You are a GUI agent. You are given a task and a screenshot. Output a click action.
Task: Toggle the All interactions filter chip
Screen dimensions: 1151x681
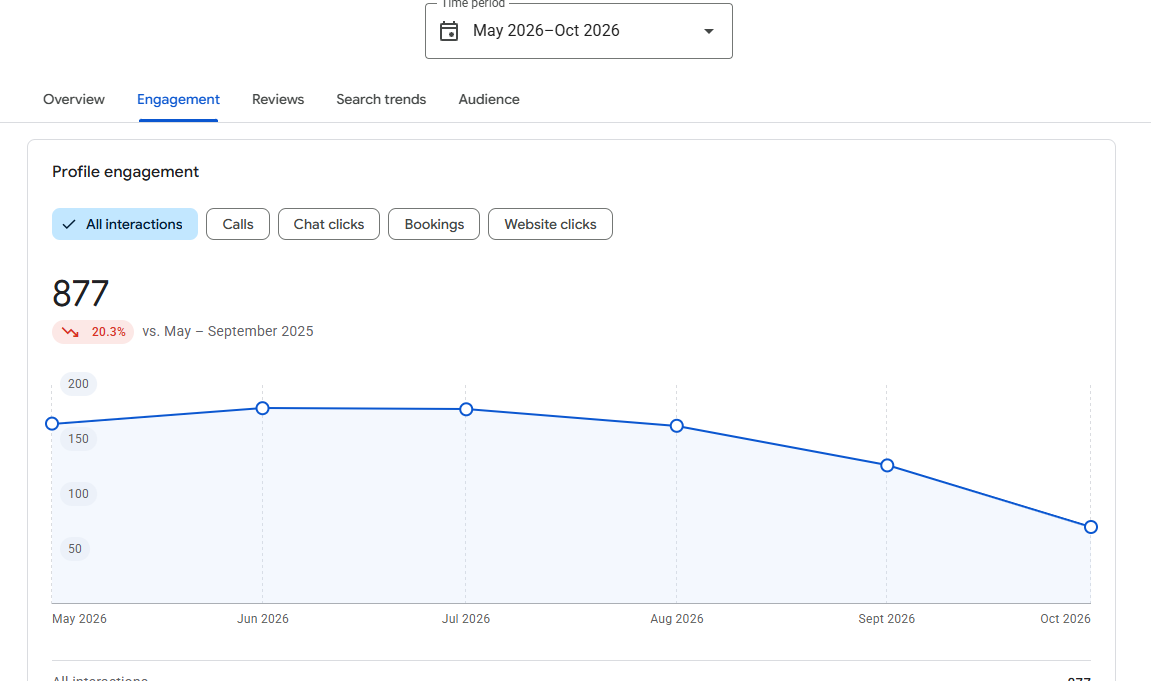pyautogui.click(x=125, y=224)
